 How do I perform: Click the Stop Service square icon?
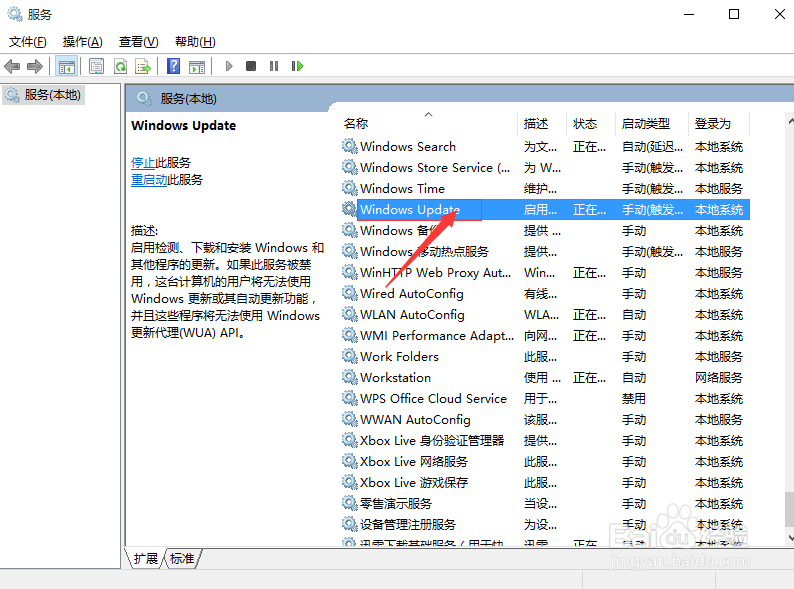251,66
